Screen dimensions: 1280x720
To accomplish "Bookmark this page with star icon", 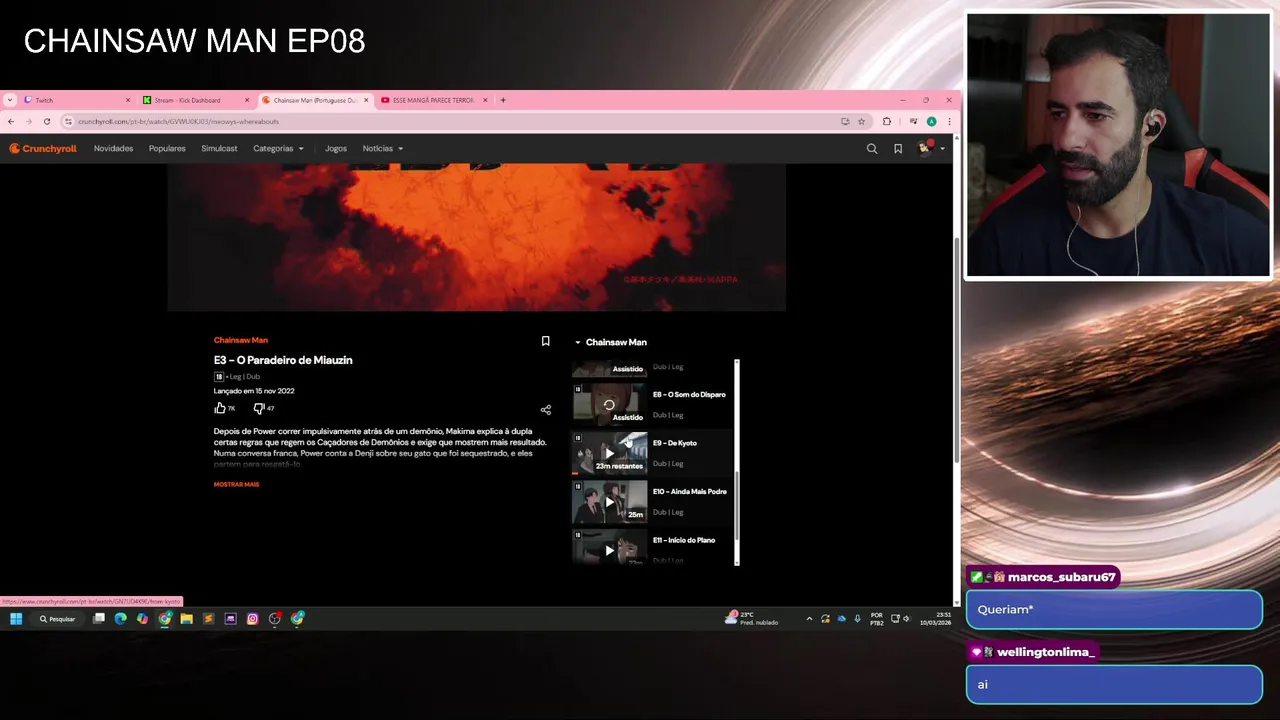I will [861, 121].
